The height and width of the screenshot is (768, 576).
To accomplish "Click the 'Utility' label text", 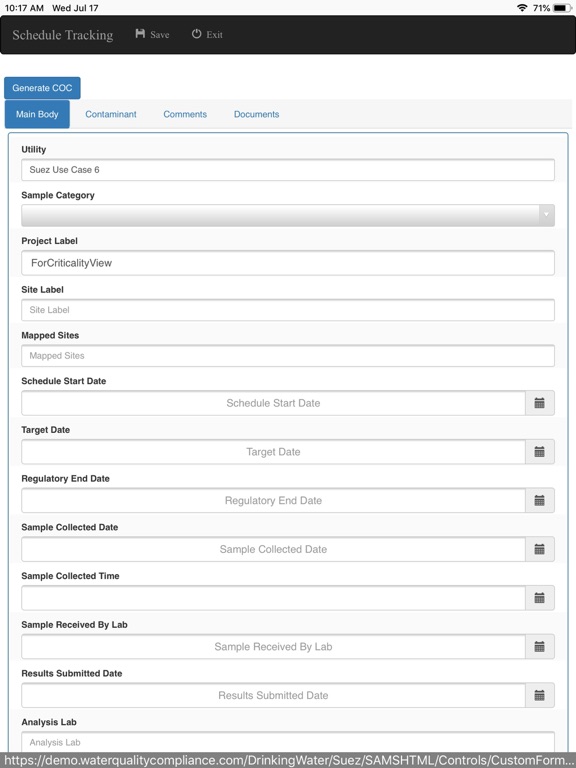I will tap(34, 149).
